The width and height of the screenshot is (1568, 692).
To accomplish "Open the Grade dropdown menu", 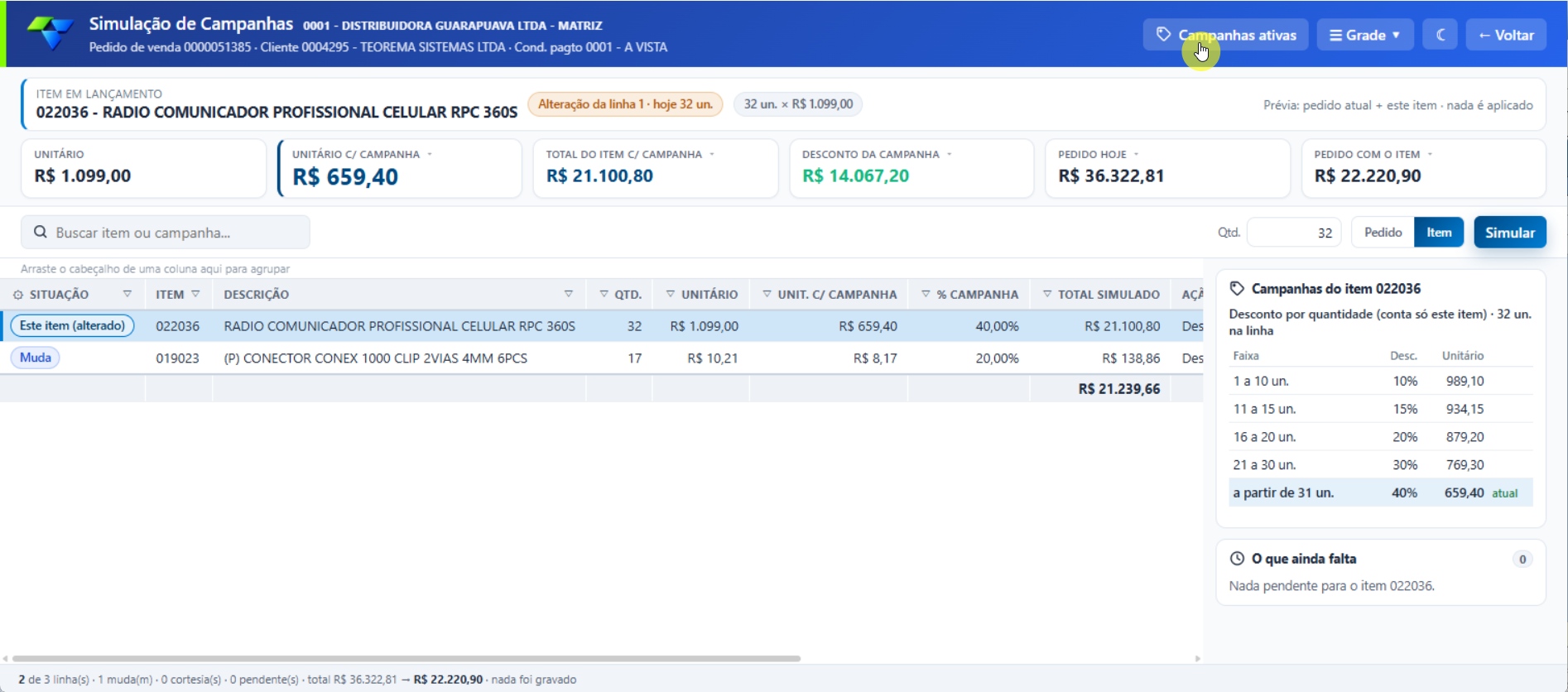I will click(x=1365, y=35).
